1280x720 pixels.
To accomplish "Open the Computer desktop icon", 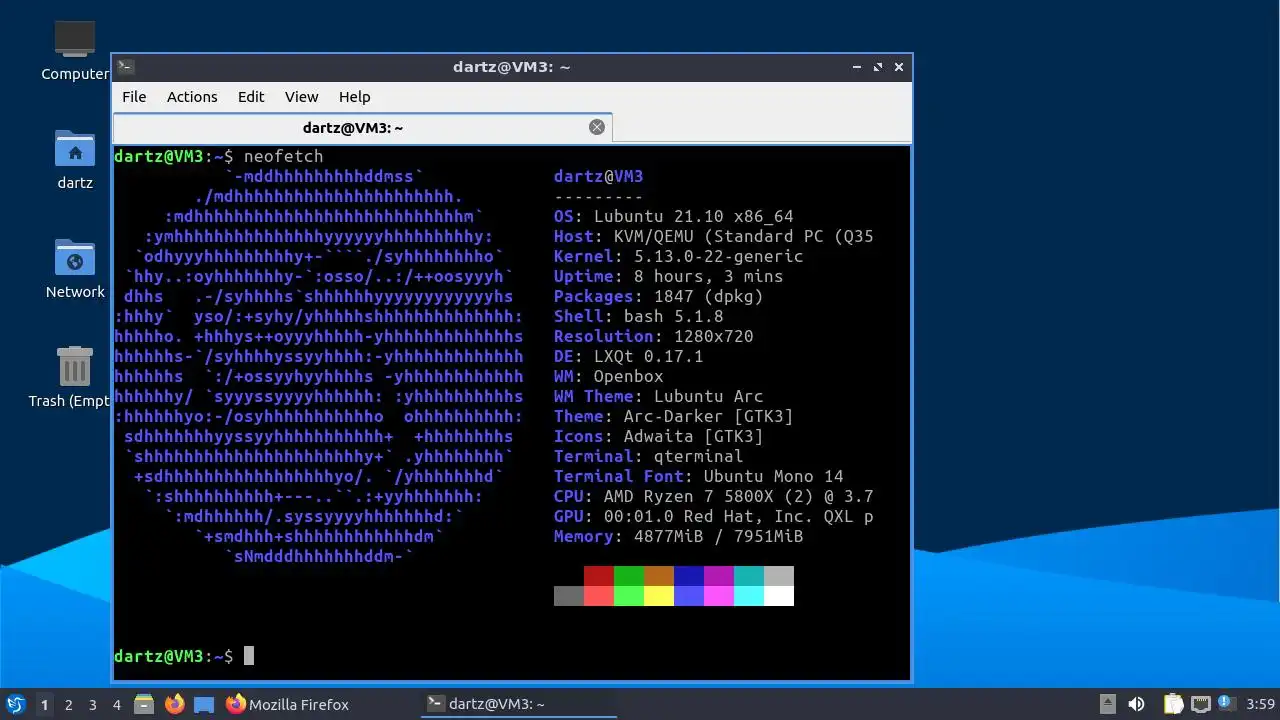I will coord(75,40).
